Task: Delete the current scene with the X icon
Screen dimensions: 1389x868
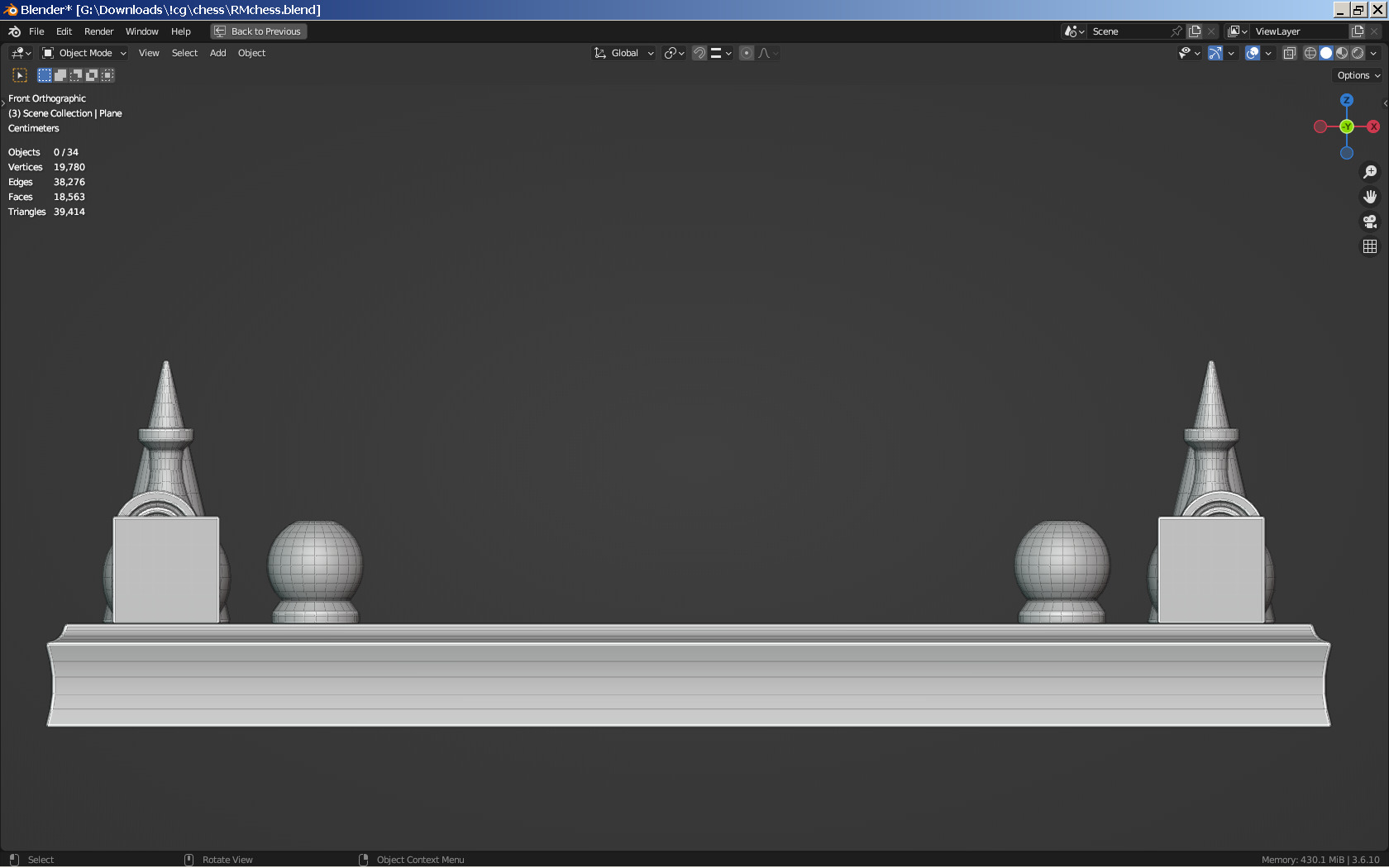Action: [x=1211, y=31]
